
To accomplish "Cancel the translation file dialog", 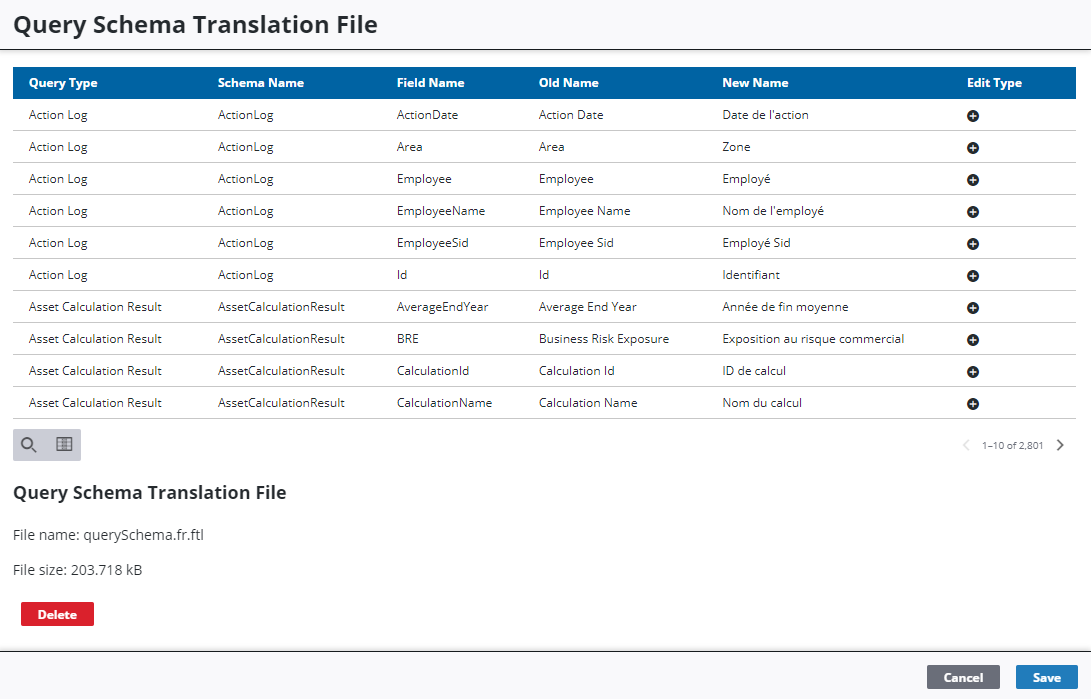I will click(962, 677).
